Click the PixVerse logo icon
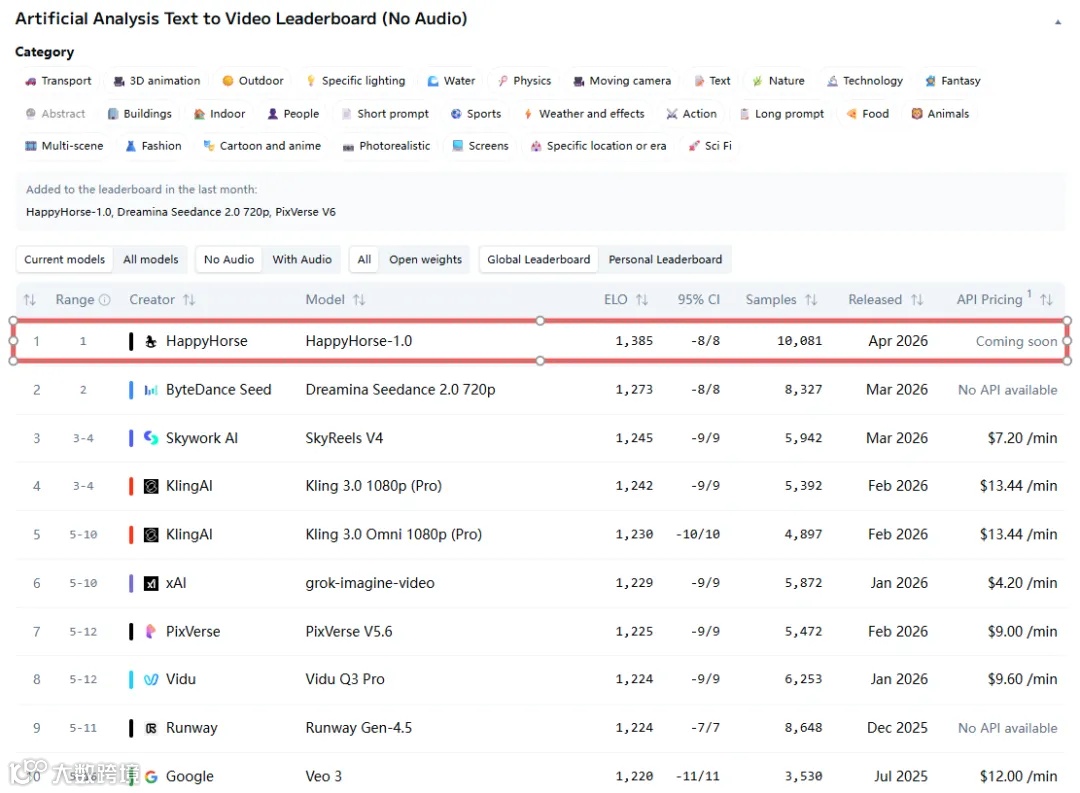The width and height of the screenshot is (1080, 793). [151, 632]
